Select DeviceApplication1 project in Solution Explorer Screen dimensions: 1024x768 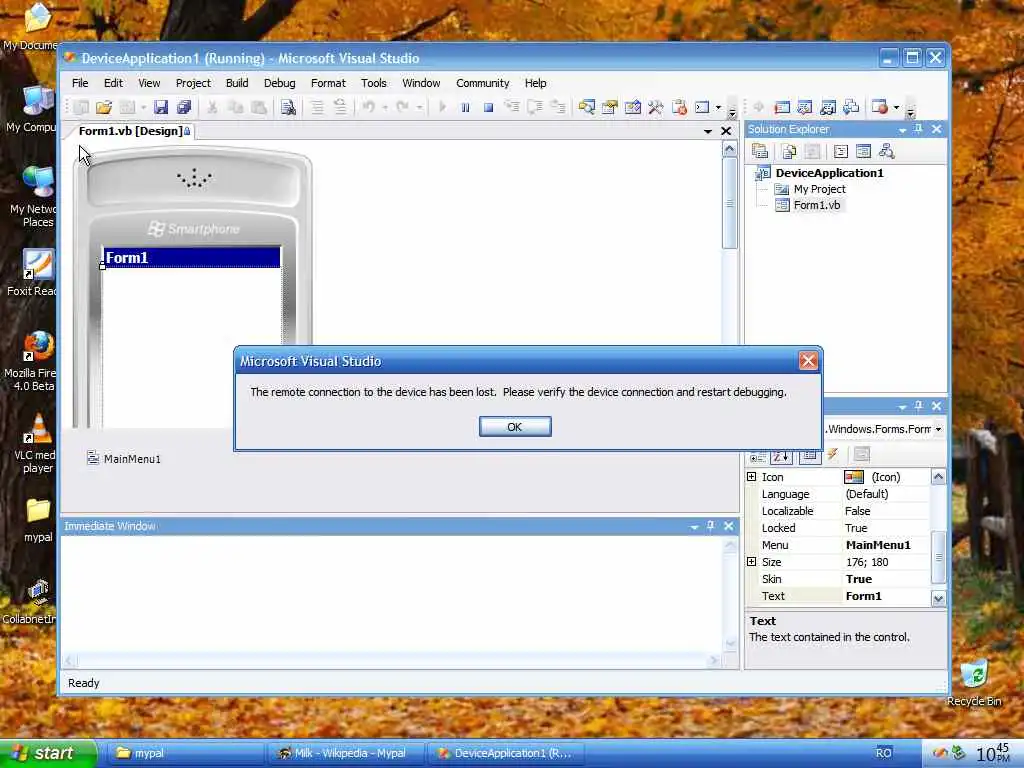(x=829, y=172)
